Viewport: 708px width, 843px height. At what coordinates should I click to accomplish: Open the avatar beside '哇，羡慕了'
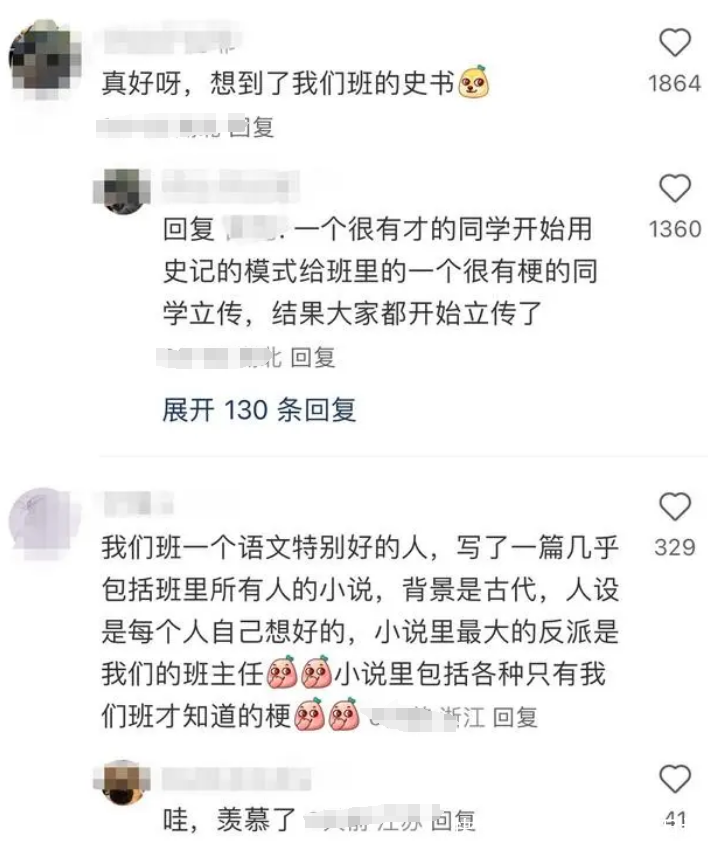[x=124, y=782]
